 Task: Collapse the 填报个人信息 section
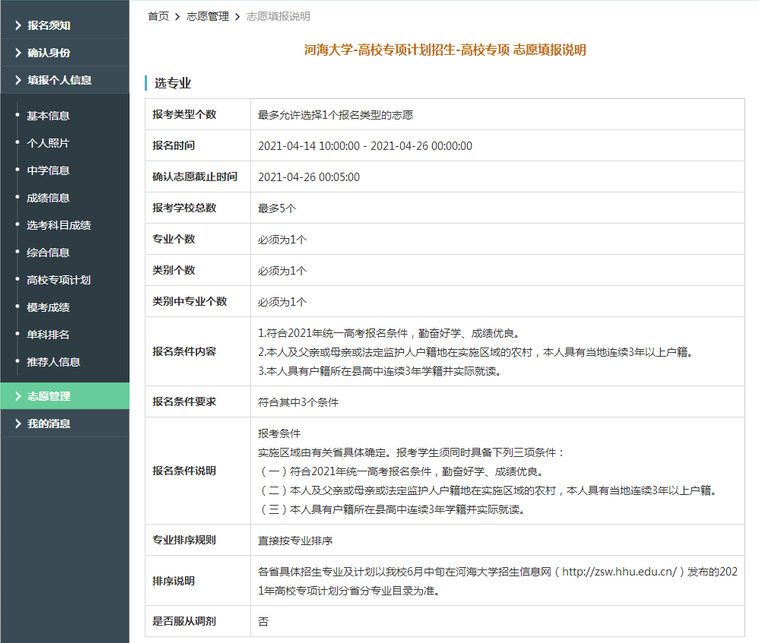pos(59,80)
